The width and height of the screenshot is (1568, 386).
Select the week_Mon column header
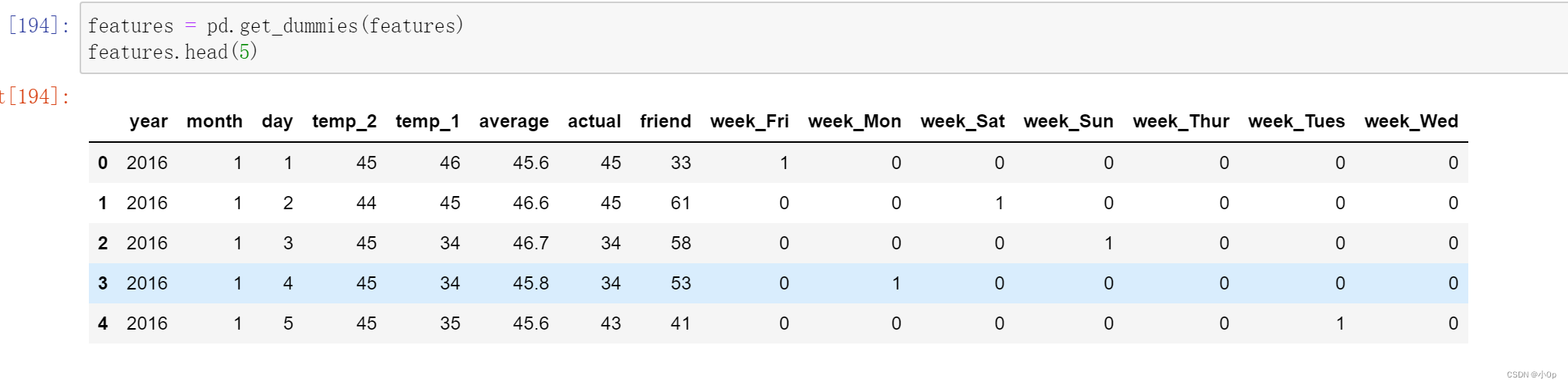coord(854,121)
